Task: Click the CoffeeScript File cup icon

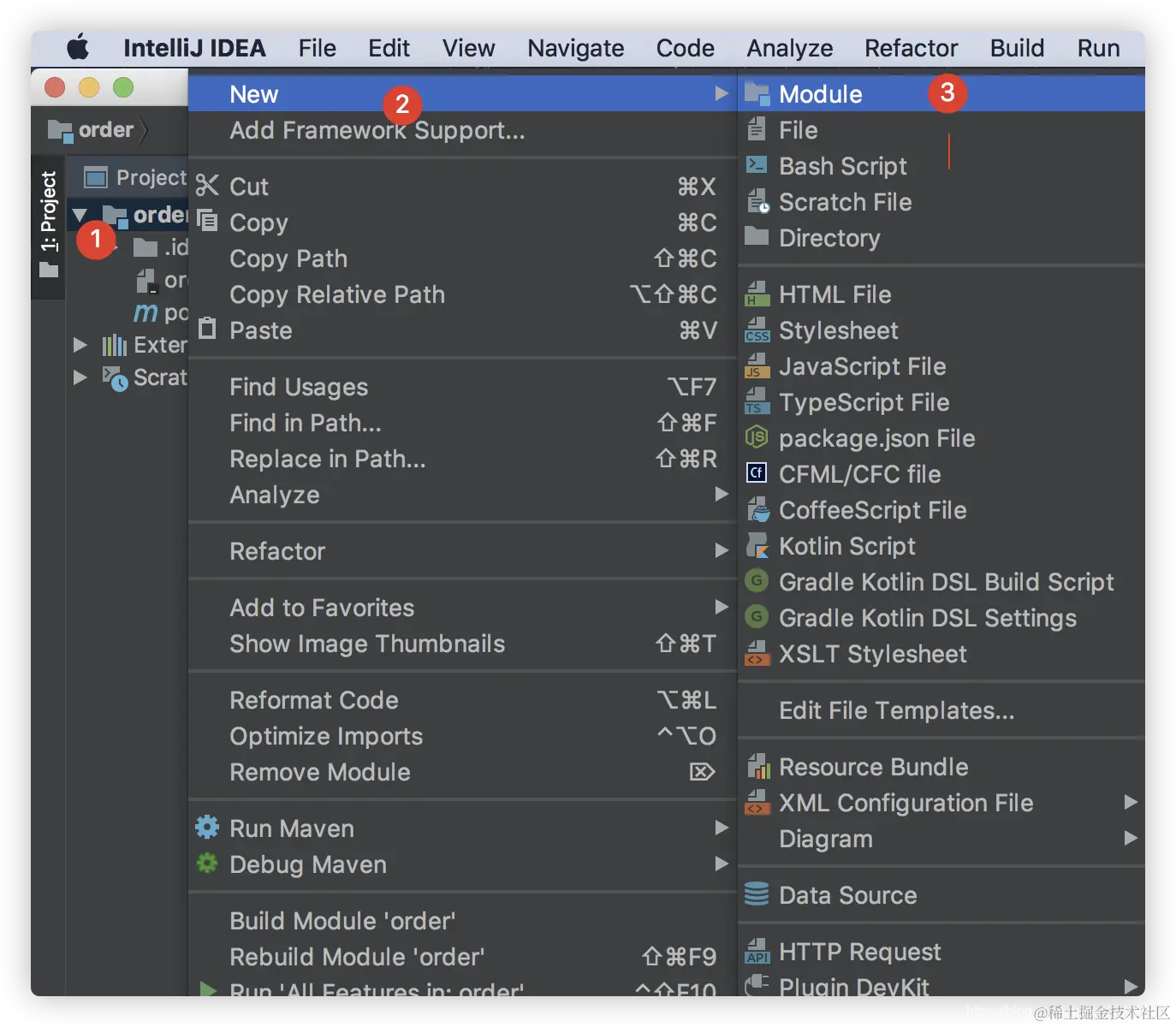Action: click(x=757, y=510)
